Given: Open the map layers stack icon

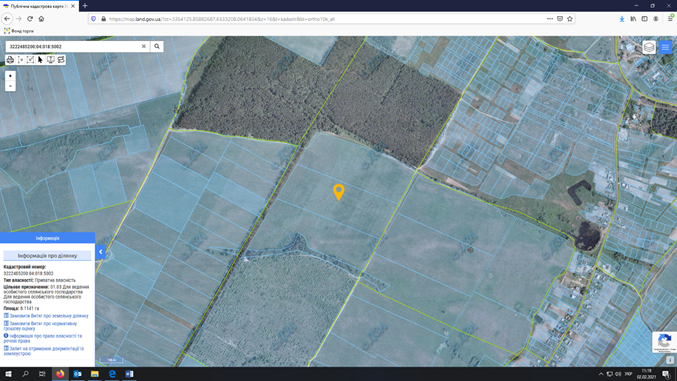Looking at the screenshot, I should (x=649, y=47).
